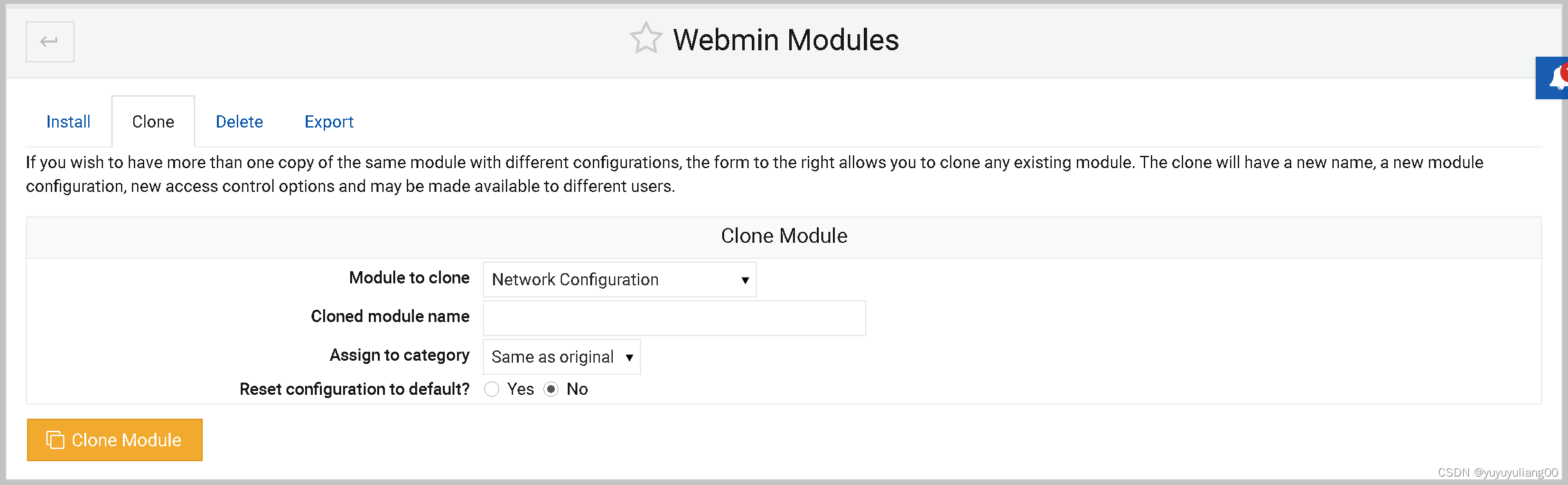Click the Module to clone label
Image resolution: width=1568 pixels, height=485 pixels.
409,278
